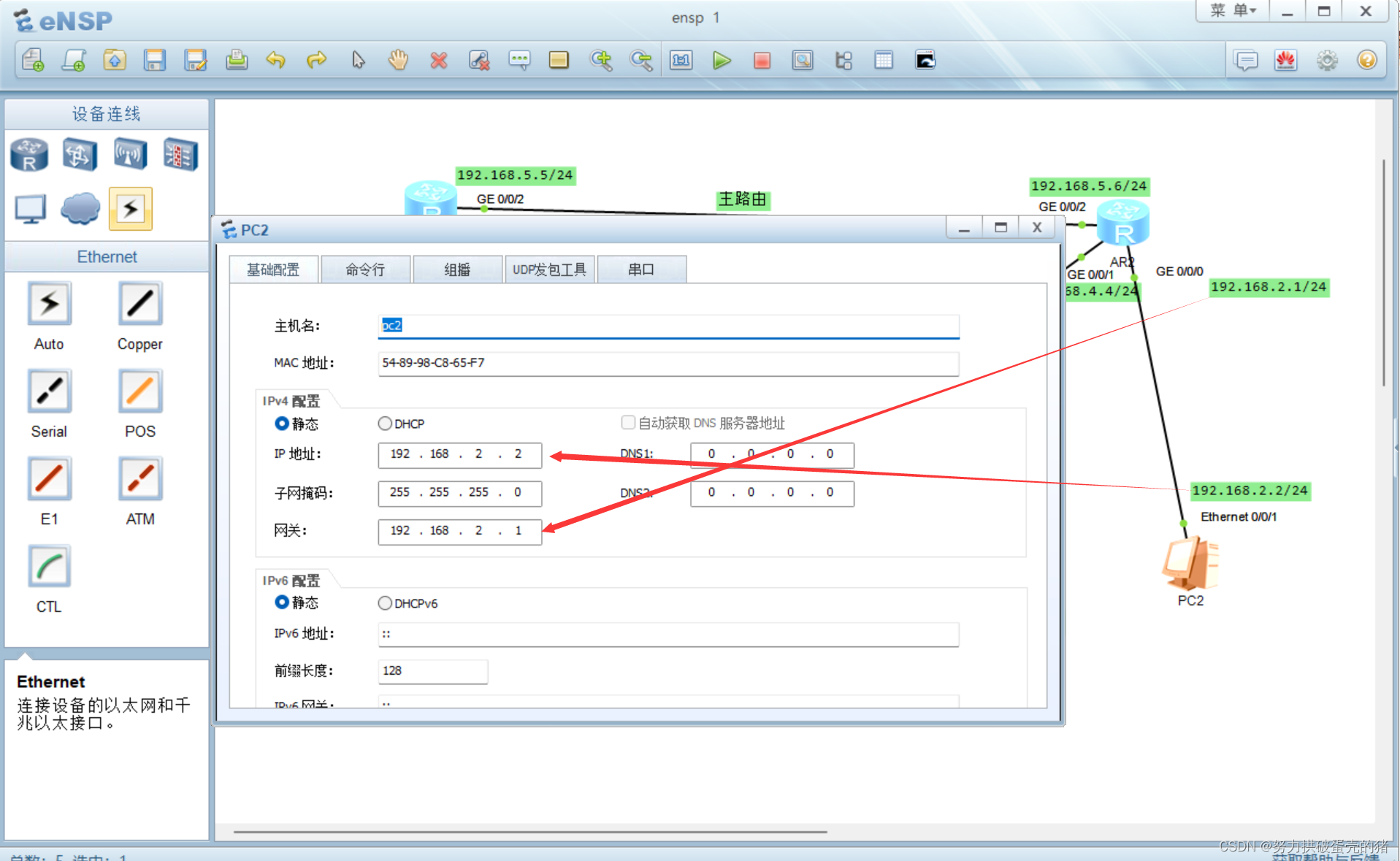The image size is (1400, 861).
Task: Click the 子网掩码 input field
Action: pyautogui.click(x=460, y=493)
